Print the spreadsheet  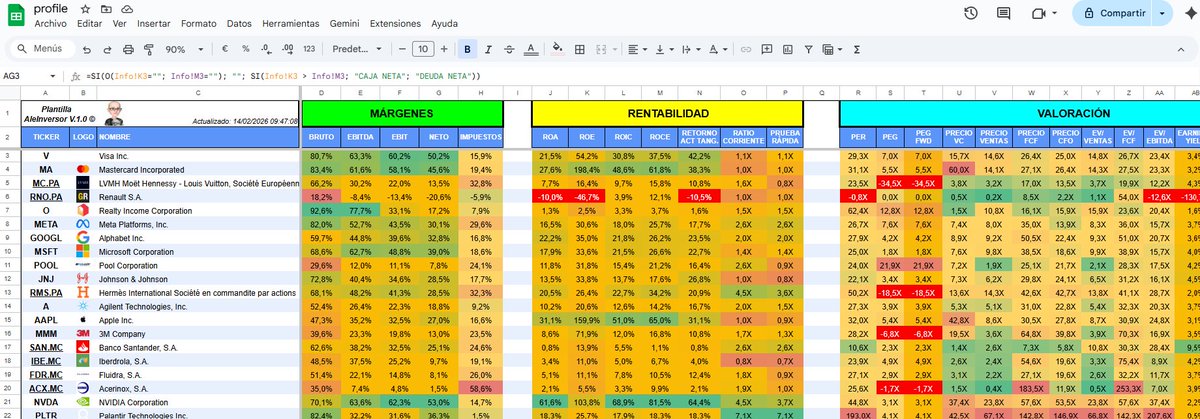(128, 48)
